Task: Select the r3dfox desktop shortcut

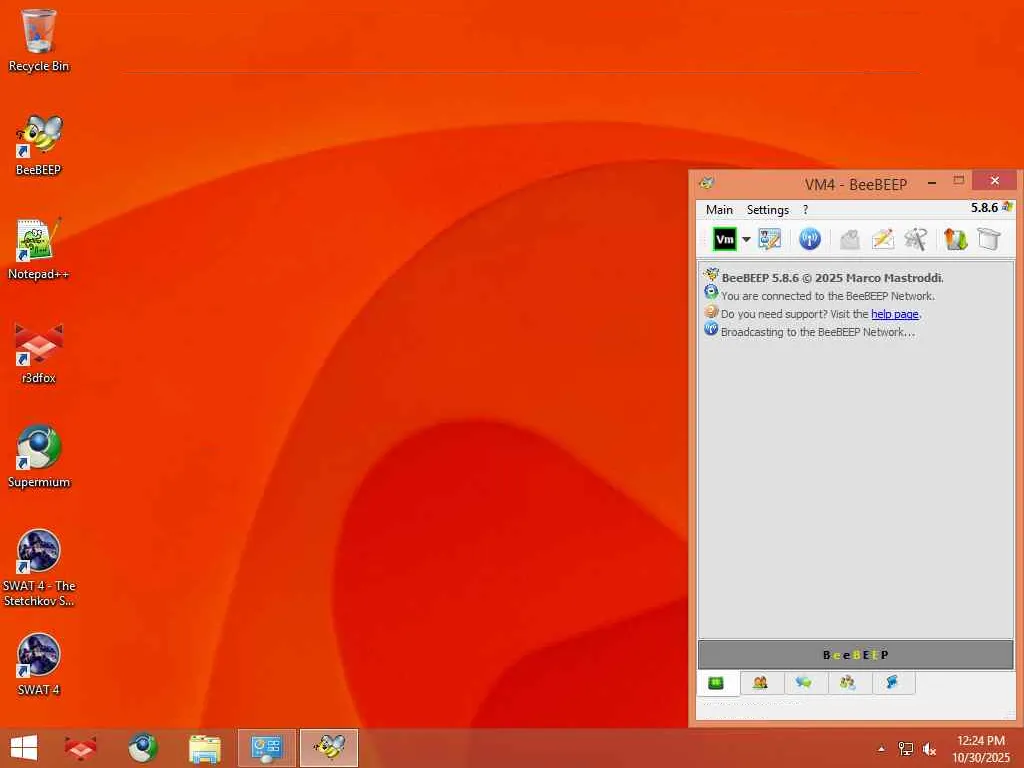Action: 39,353
